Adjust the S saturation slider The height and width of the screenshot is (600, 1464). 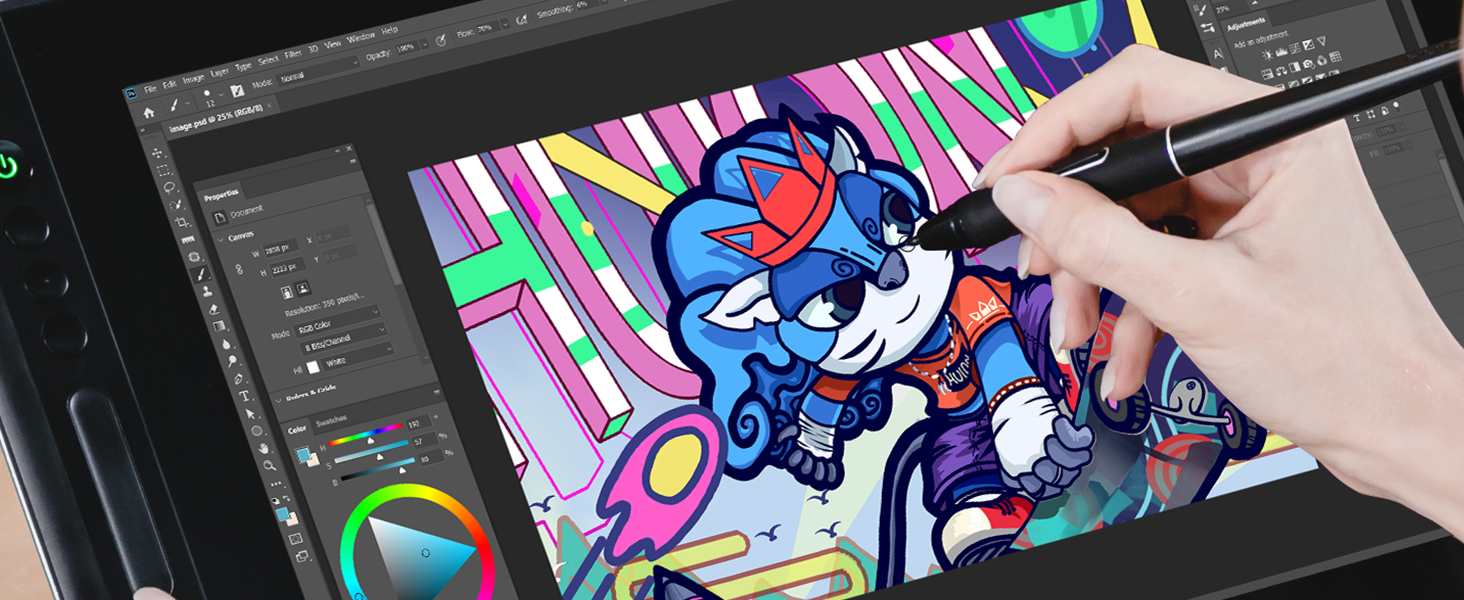(372, 452)
